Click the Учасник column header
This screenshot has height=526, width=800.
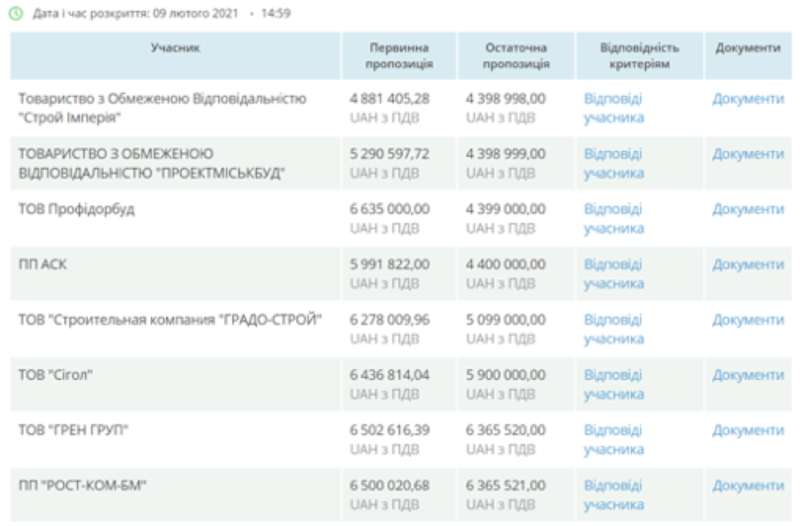click(x=176, y=48)
